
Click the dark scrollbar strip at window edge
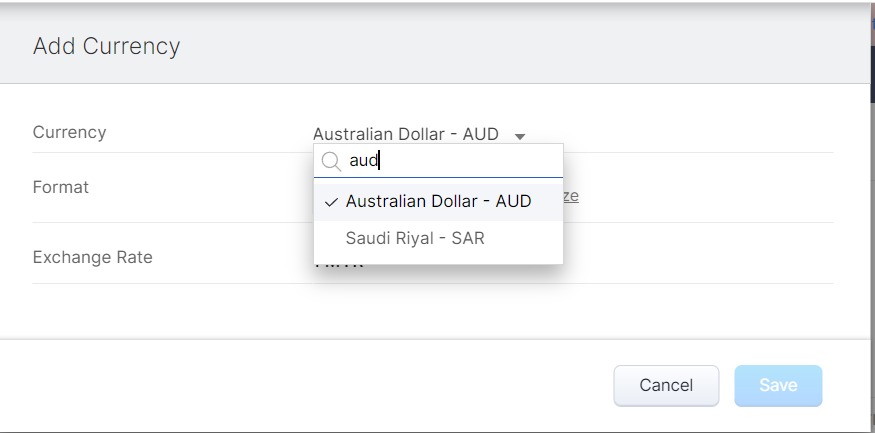point(872,75)
